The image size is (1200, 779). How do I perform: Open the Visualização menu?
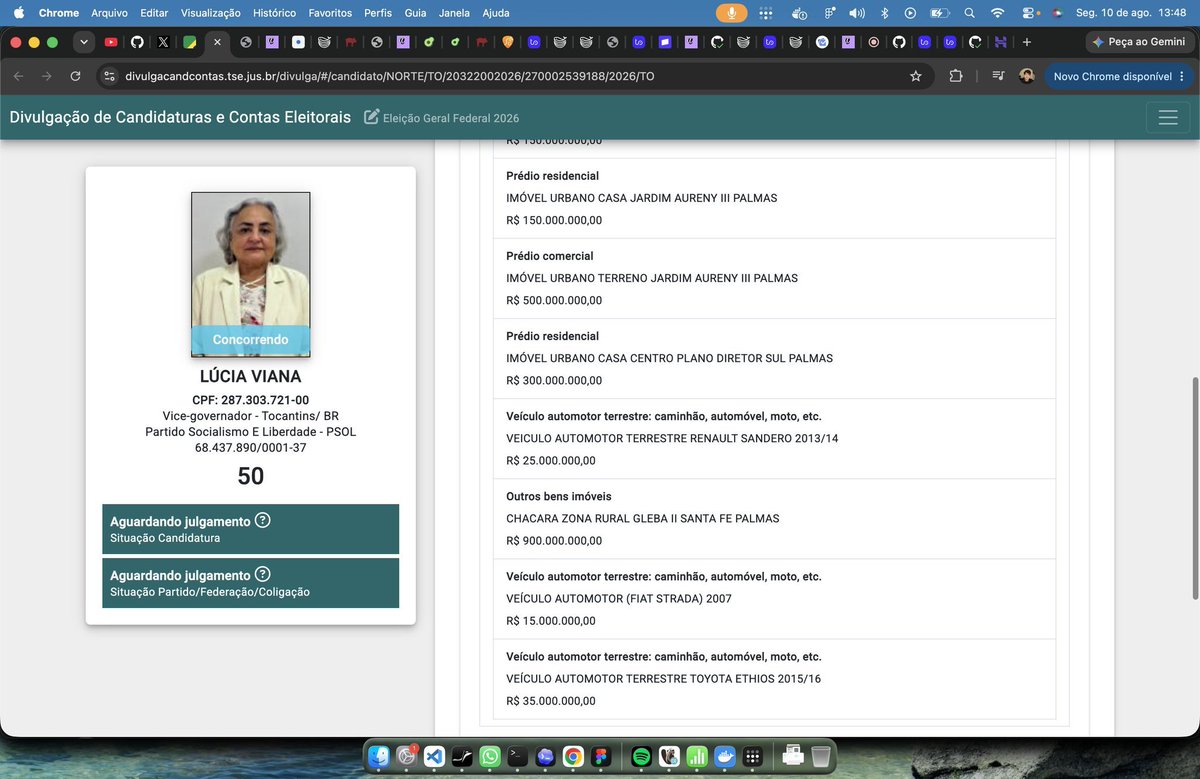pos(211,13)
